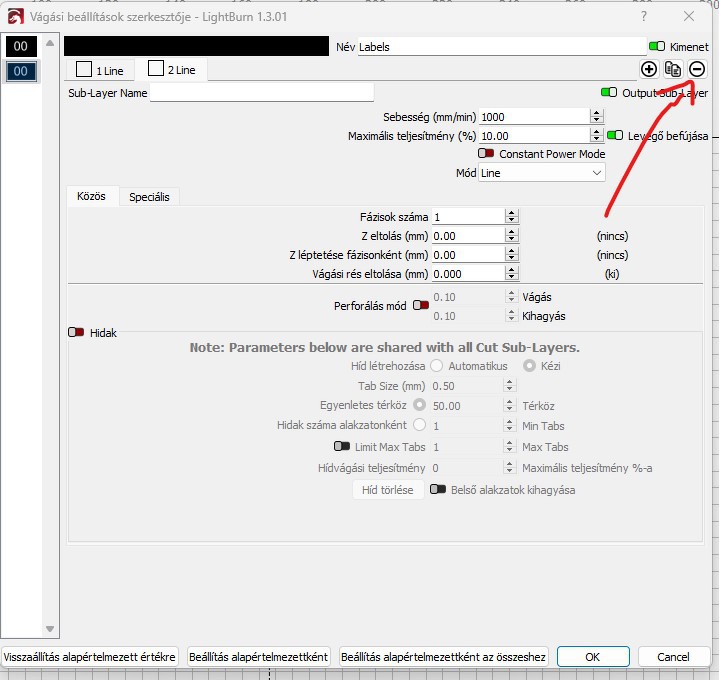Open the help question mark button

click(x=644, y=17)
